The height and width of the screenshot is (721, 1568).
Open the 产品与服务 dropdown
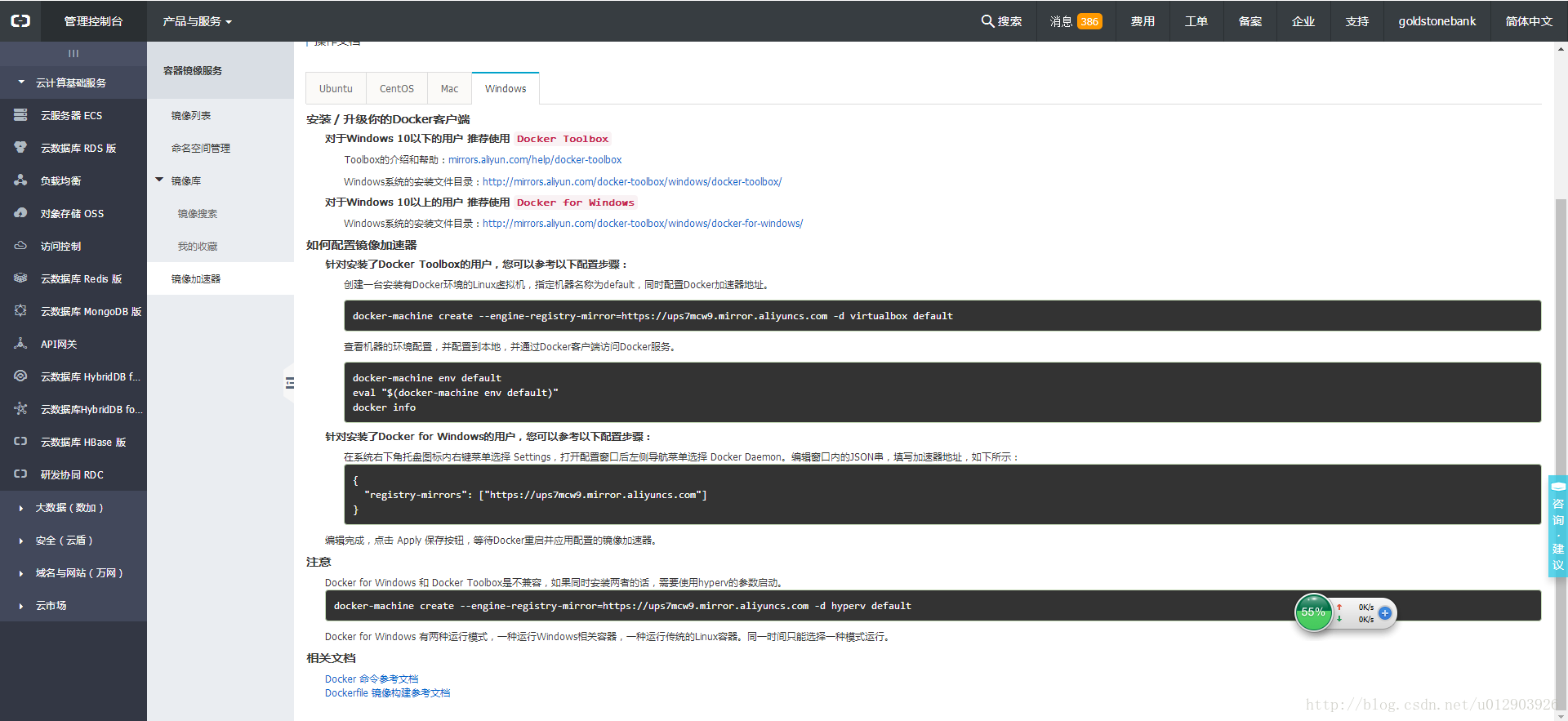click(x=197, y=21)
